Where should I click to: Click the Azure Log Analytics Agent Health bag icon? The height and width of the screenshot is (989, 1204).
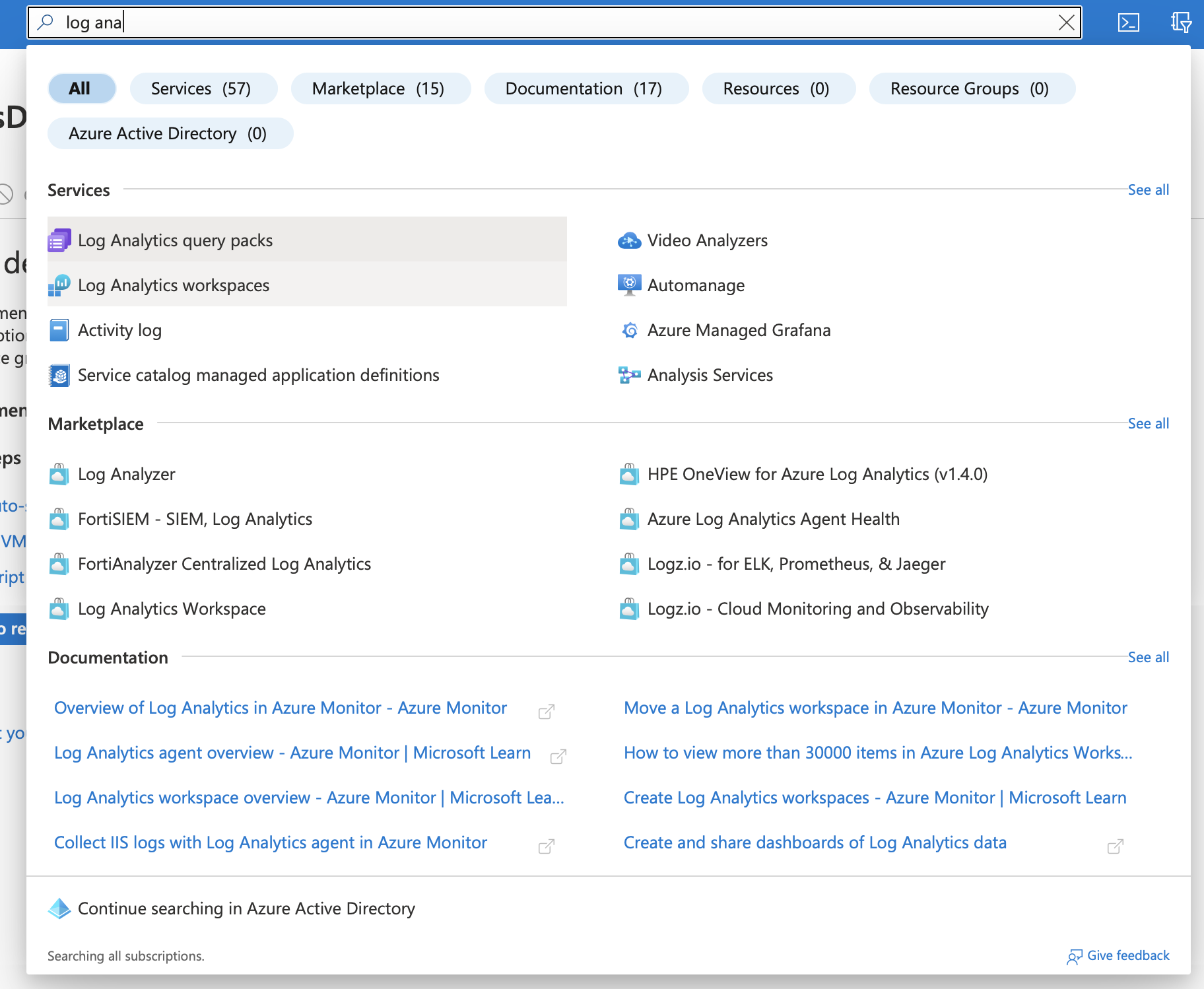[629, 519]
